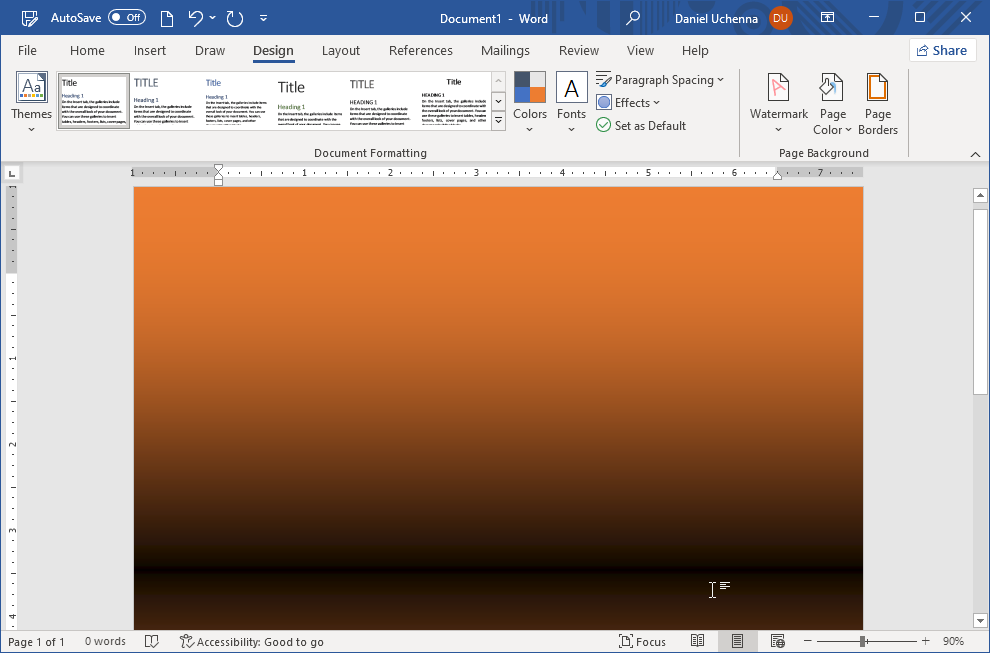Open the Themes gallery

(x=31, y=100)
